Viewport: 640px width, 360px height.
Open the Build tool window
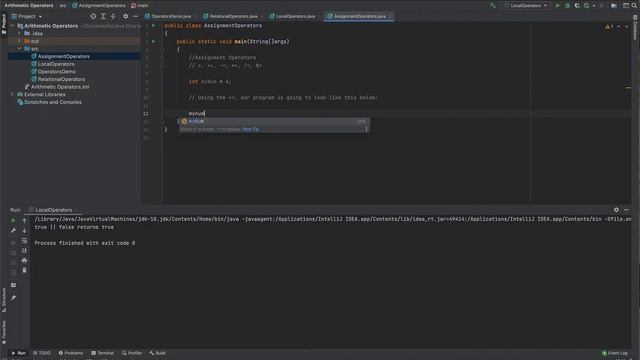click(158, 353)
